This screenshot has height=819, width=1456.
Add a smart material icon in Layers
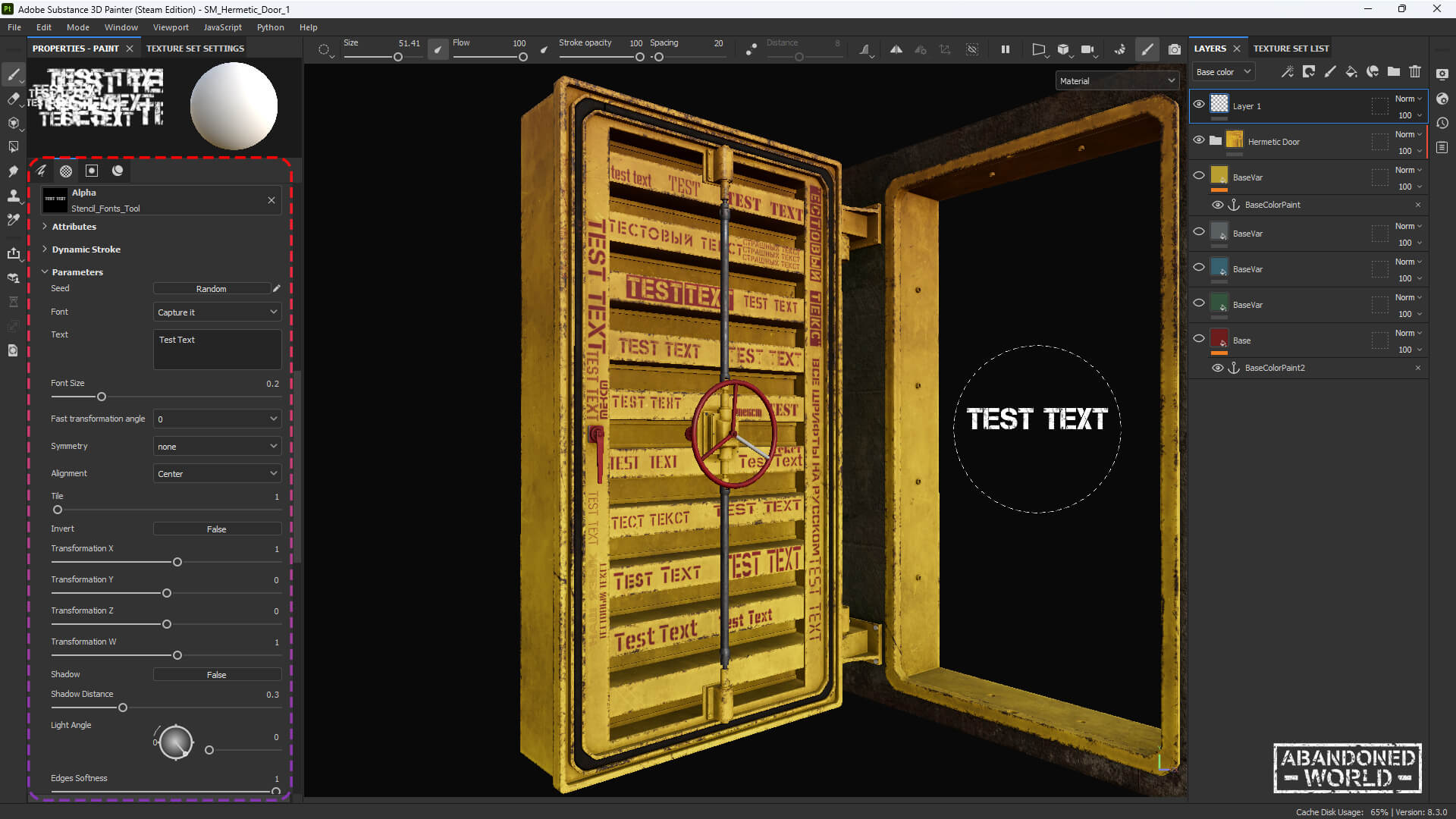1373,72
